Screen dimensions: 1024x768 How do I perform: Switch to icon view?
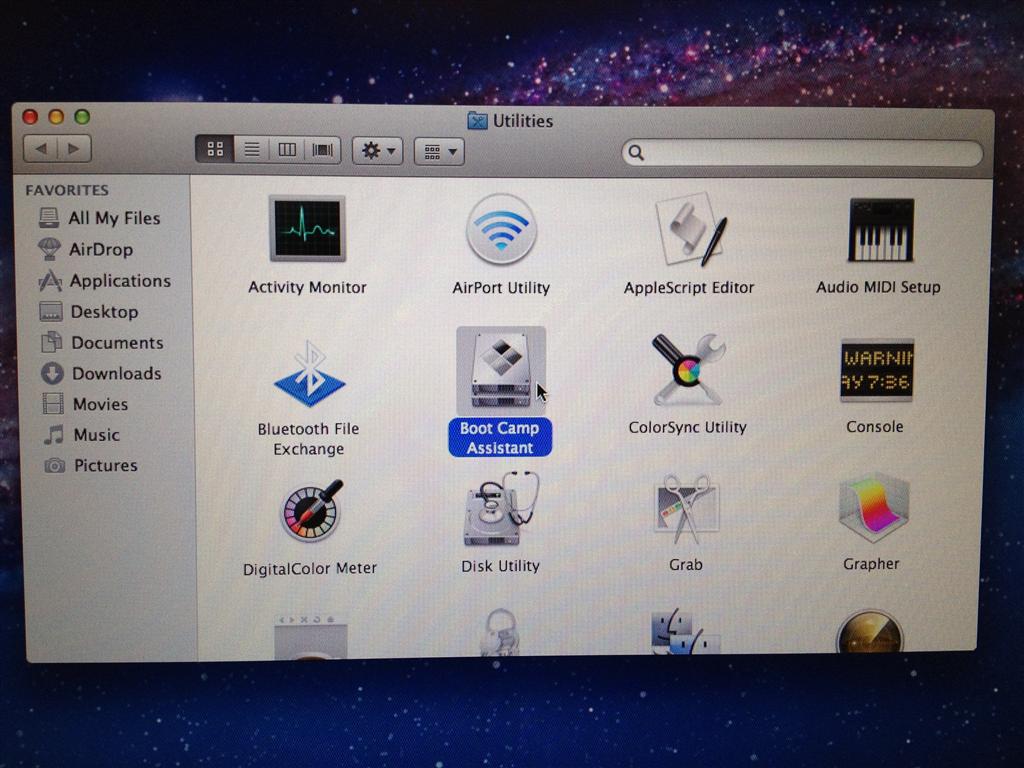215,150
